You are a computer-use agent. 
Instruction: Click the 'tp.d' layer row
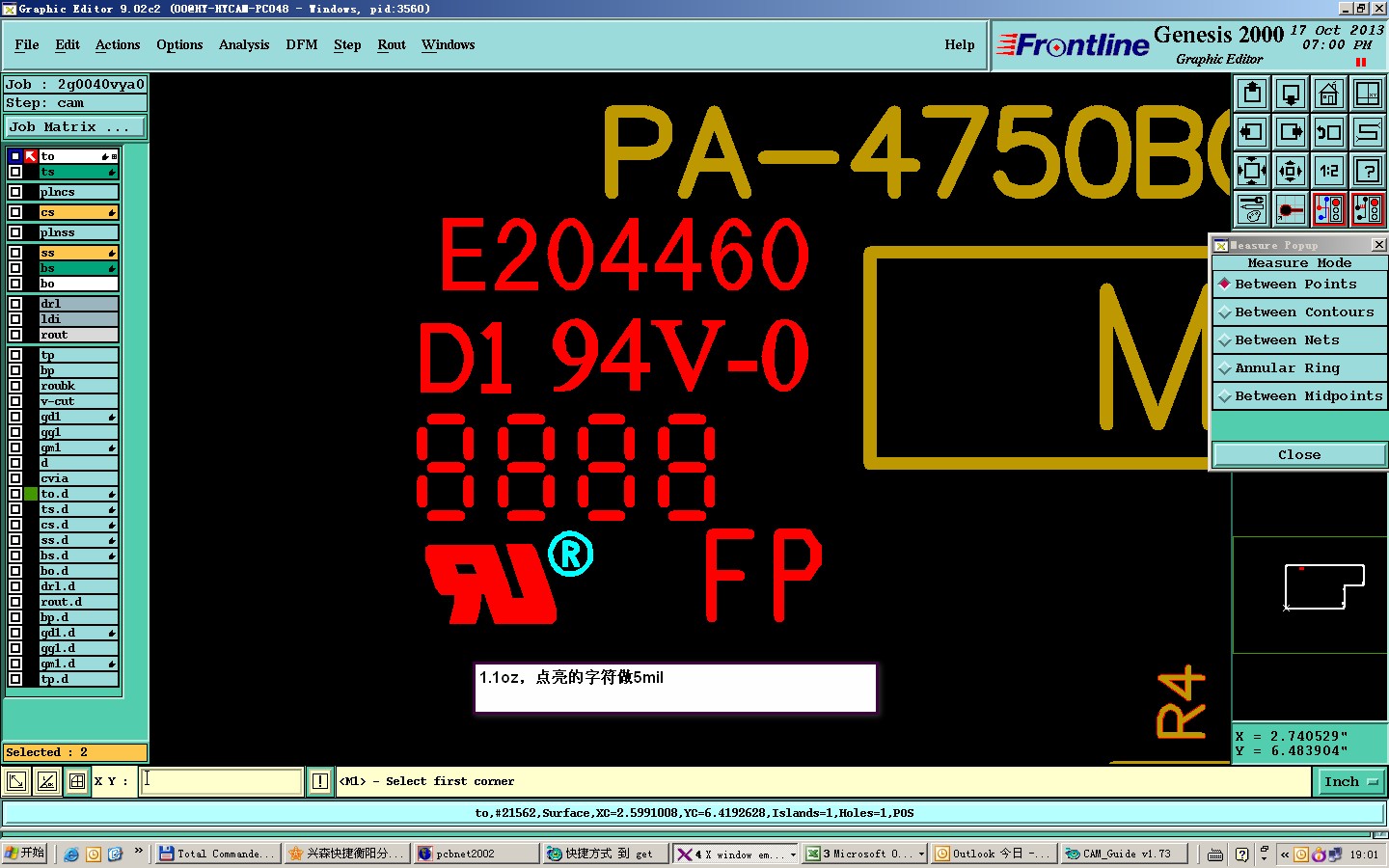click(78, 679)
